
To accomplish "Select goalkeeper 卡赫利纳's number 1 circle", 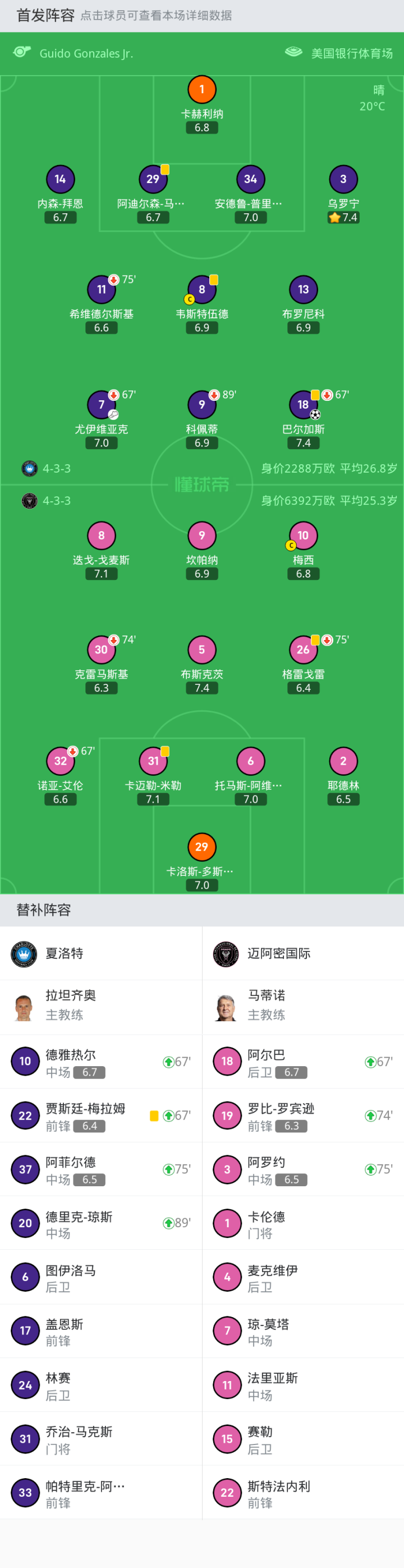I will click(202, 90).
